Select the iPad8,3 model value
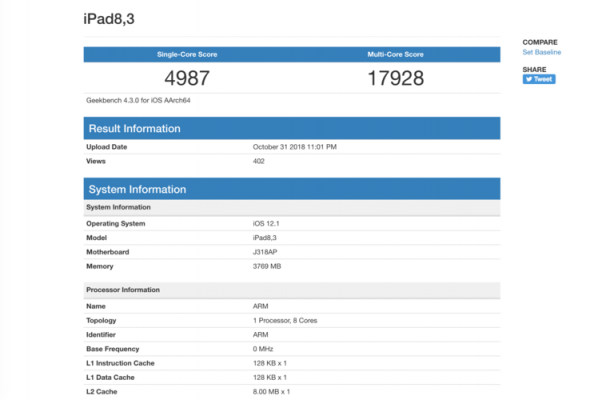 pos(265,238)
